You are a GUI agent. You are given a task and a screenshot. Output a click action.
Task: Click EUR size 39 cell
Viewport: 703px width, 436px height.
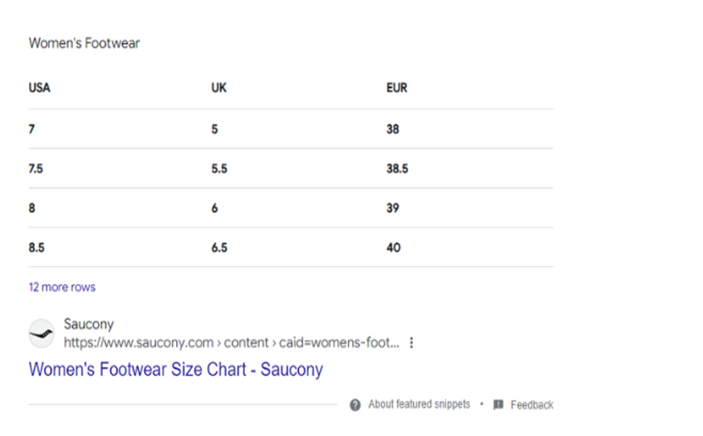393,208
